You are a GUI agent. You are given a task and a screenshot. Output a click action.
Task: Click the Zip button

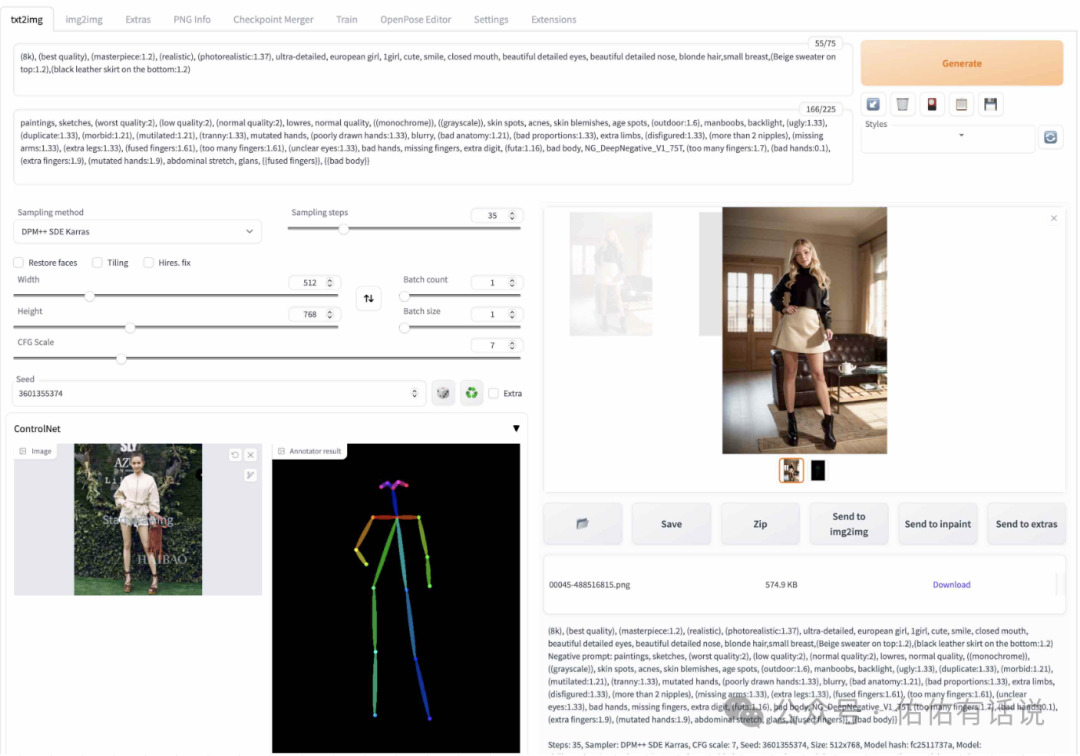[760, 524]
